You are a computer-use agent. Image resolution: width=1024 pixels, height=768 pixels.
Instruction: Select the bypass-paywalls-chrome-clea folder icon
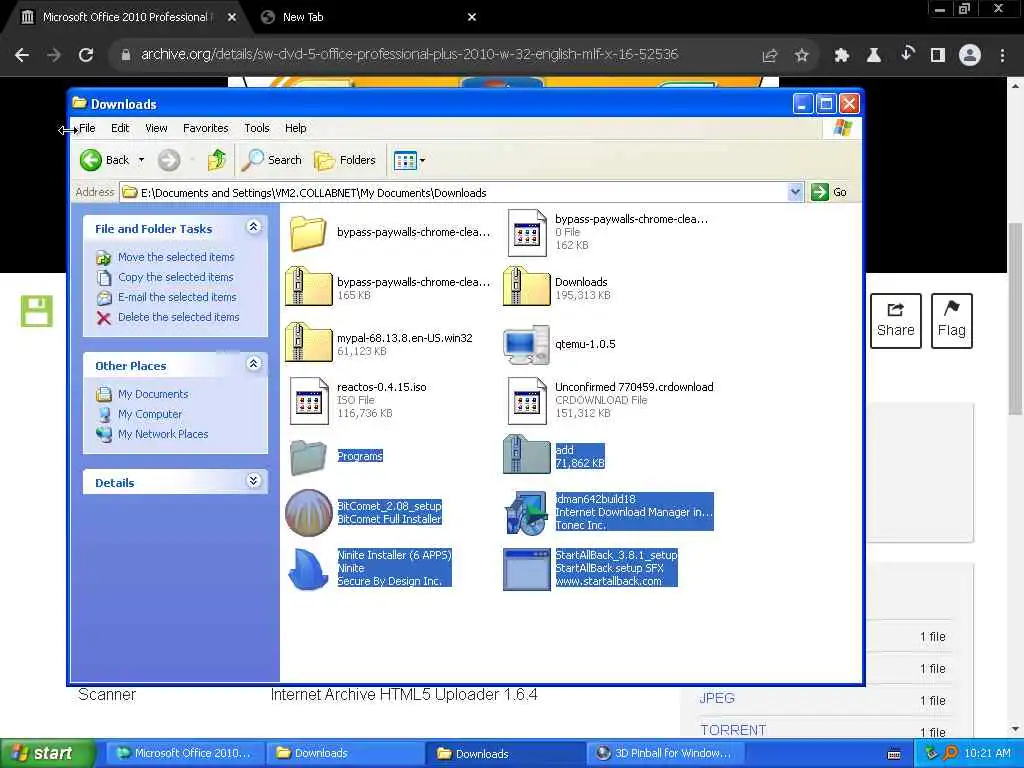pos(308,233)
